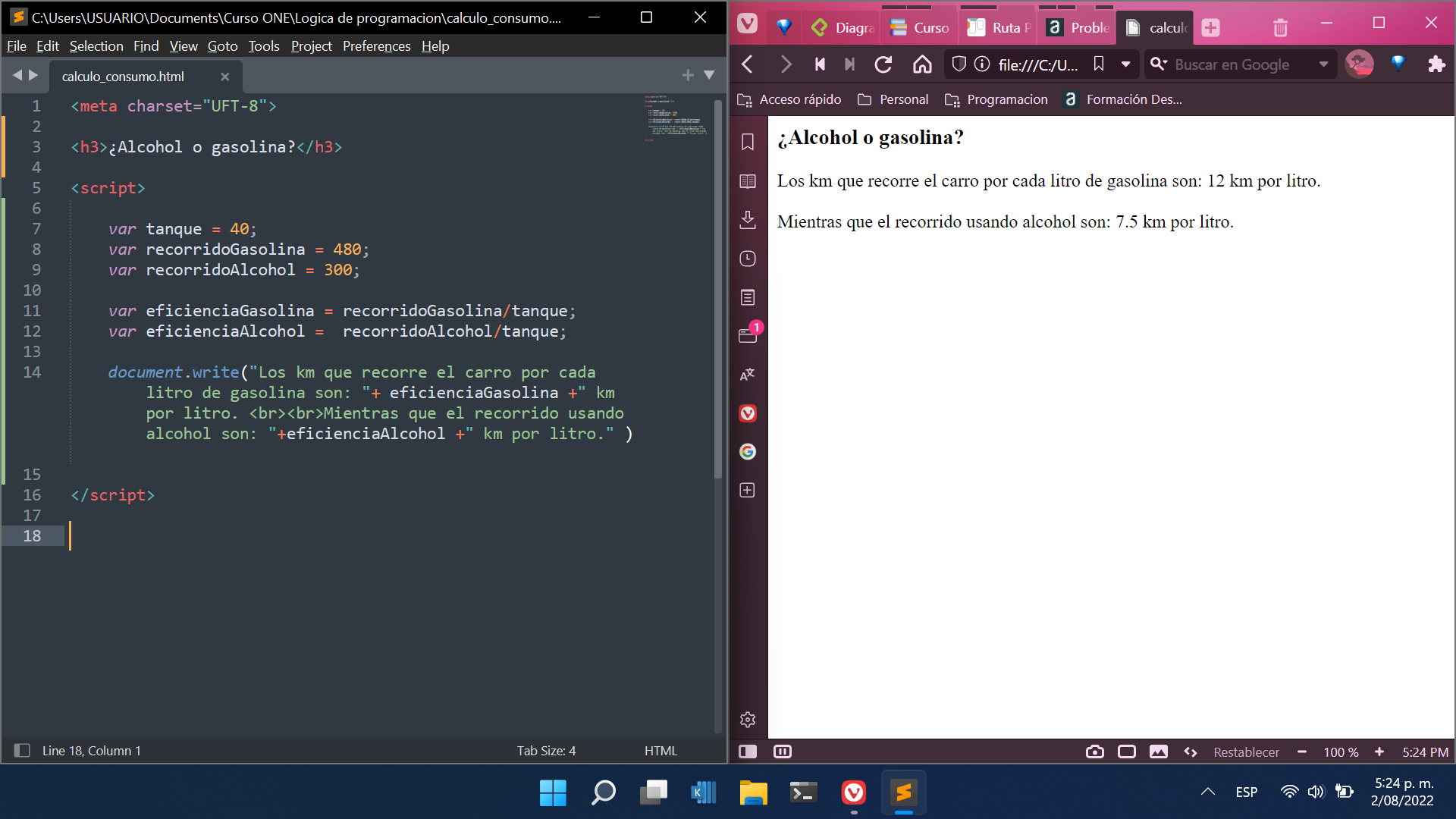The image size is (1456, 819).
Task: Open browser settings gear
Action: (748, 720)
